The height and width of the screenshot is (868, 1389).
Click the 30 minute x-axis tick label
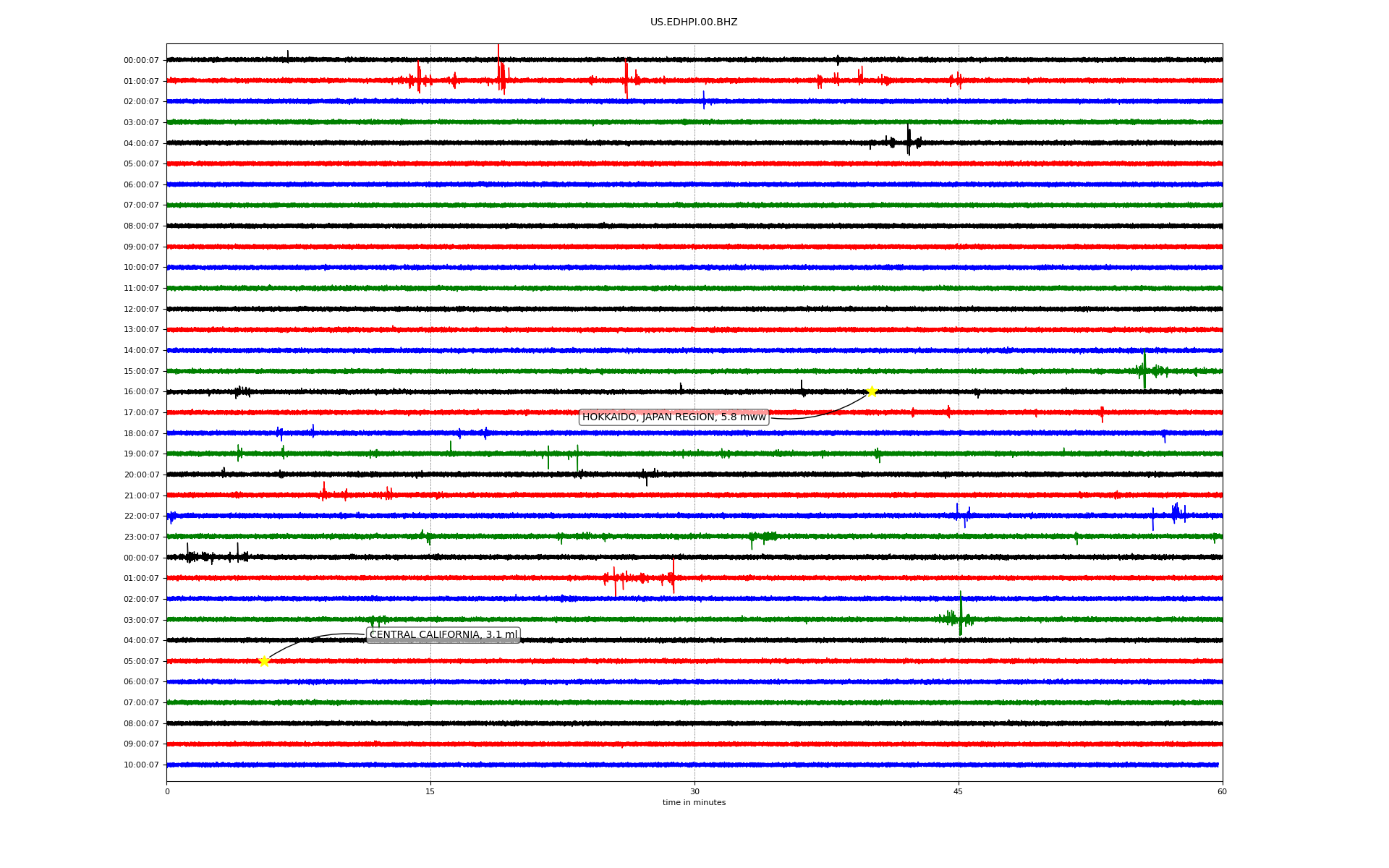694,791
